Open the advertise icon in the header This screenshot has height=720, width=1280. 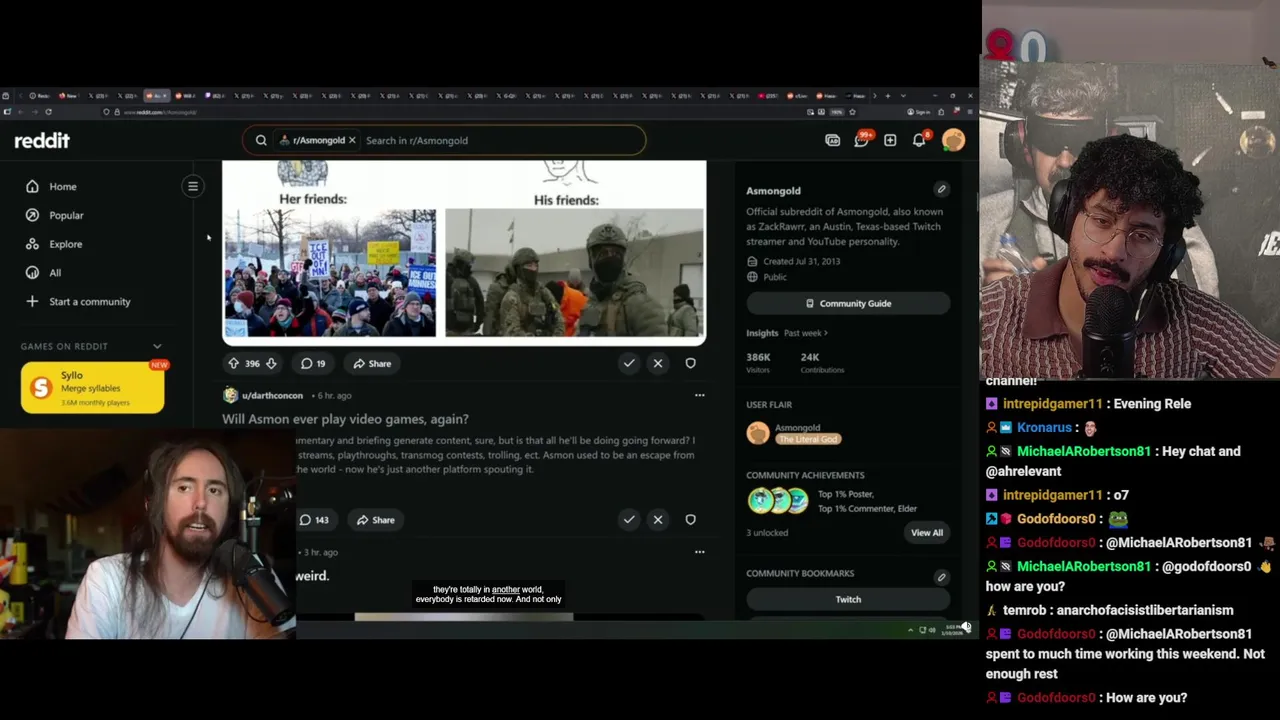pyautogui.click(x=832, y=141)
